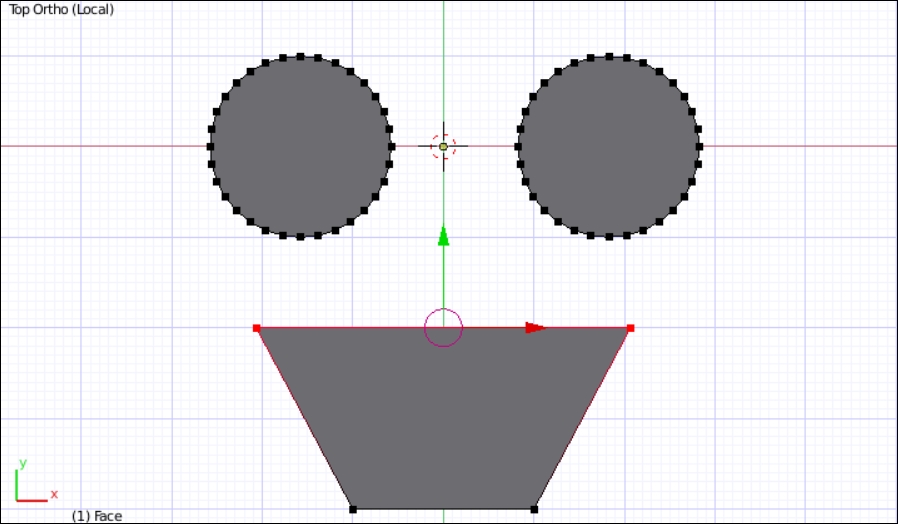Click the green Y-axis manipulator arrow

(443, 236)
